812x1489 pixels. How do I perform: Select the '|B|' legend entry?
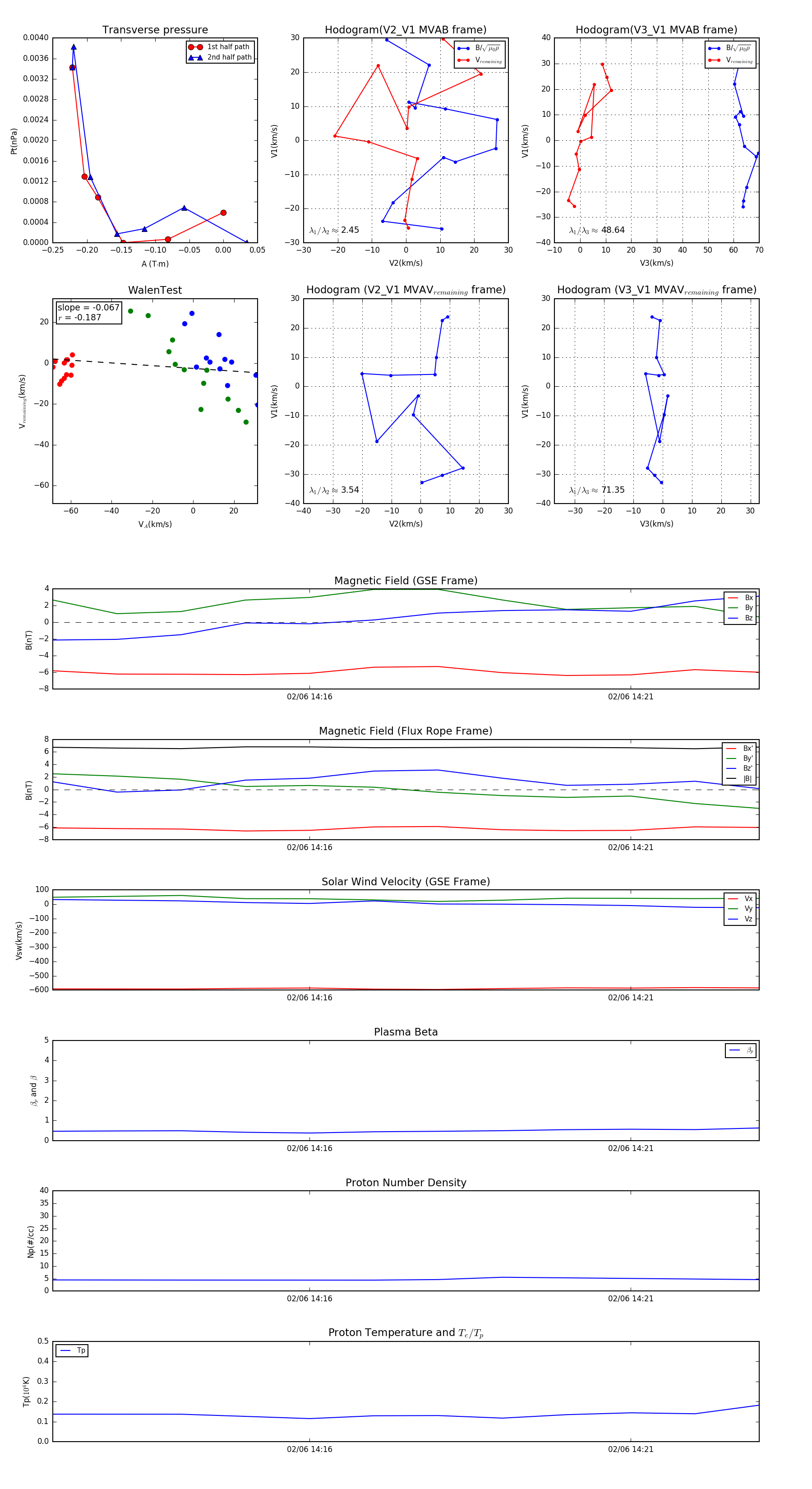click(x=739, y=779)
